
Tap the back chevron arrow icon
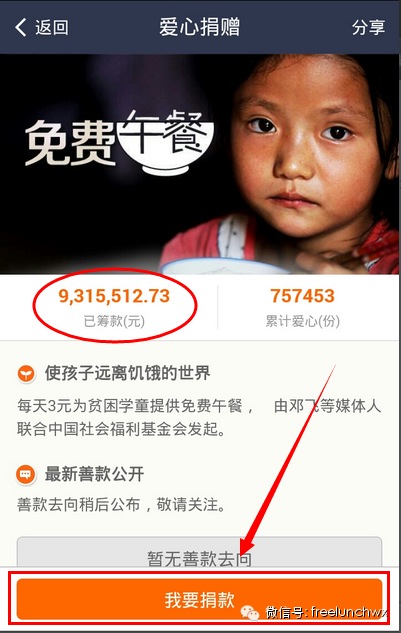21,27
